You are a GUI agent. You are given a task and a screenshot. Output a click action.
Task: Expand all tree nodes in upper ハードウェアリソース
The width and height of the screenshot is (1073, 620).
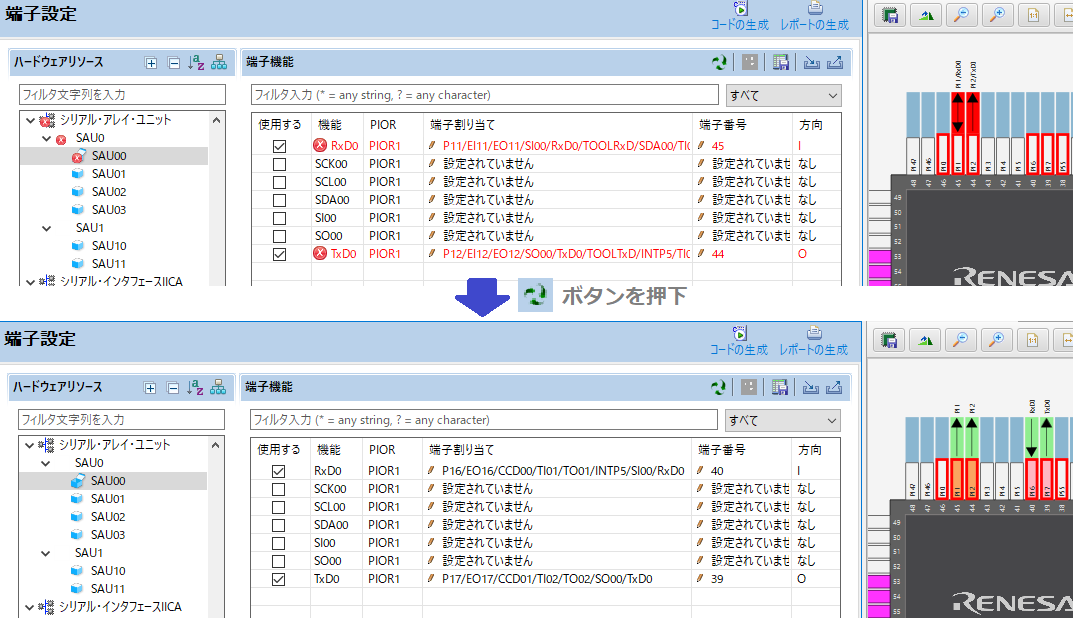point(152,63)
